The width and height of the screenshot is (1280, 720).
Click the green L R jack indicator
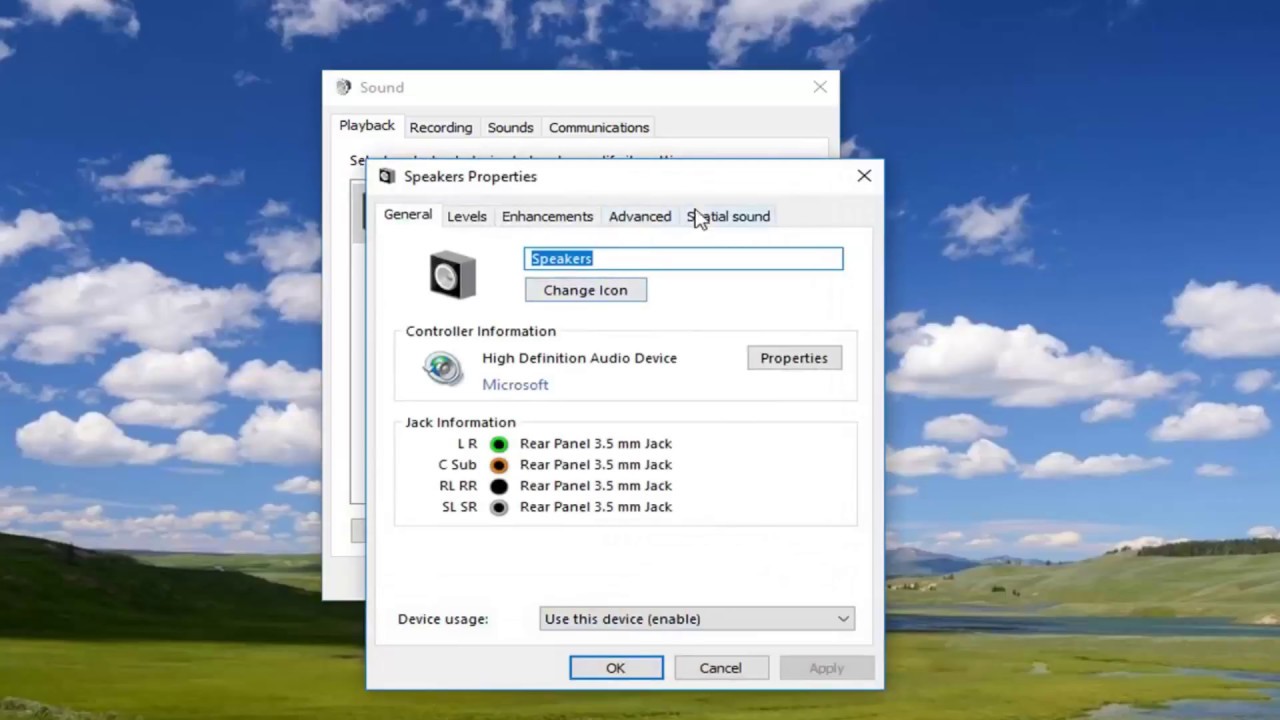coord(499,444)
